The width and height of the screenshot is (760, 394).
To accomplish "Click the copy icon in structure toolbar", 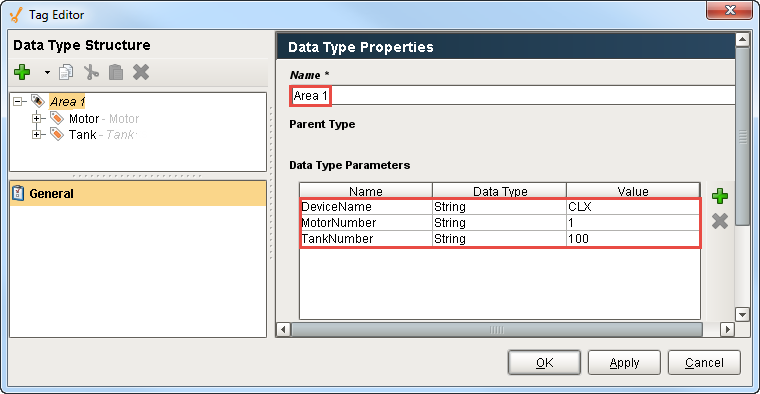I will click(x=66, y=72).
